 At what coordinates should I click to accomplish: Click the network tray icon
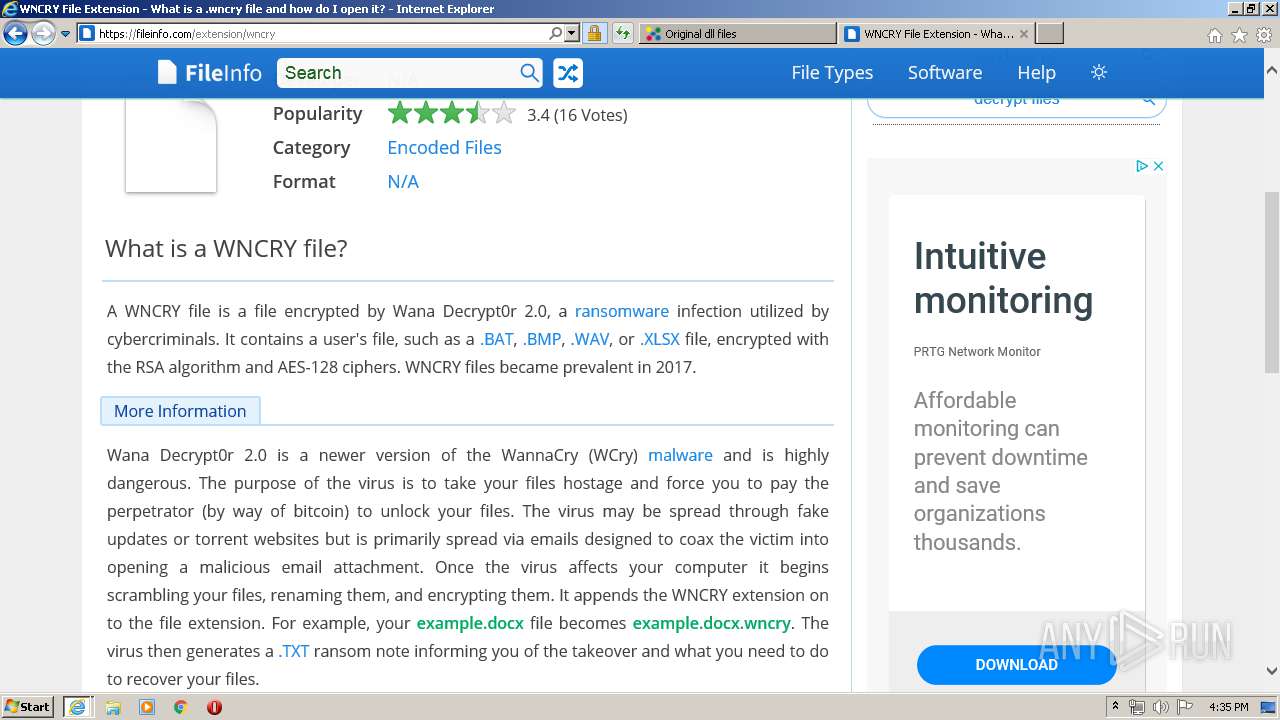coord(1137,707)
